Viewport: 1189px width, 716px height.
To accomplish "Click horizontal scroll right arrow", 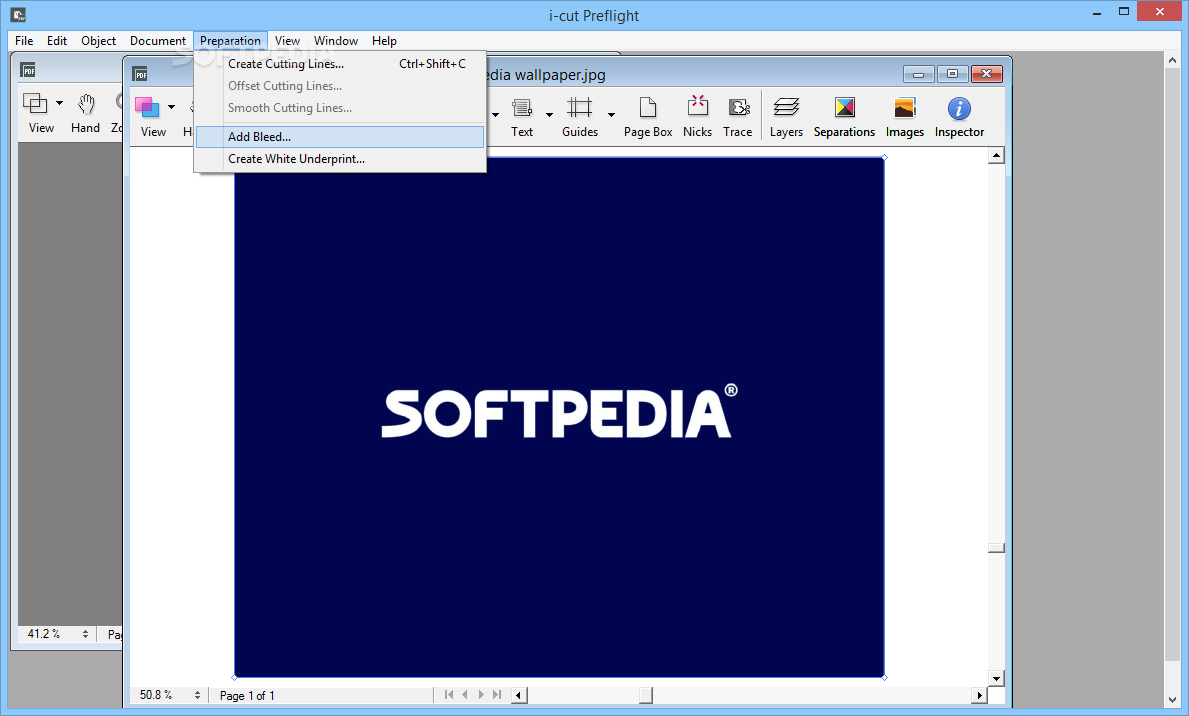I will pyautogui.click(x=979, y=695).
